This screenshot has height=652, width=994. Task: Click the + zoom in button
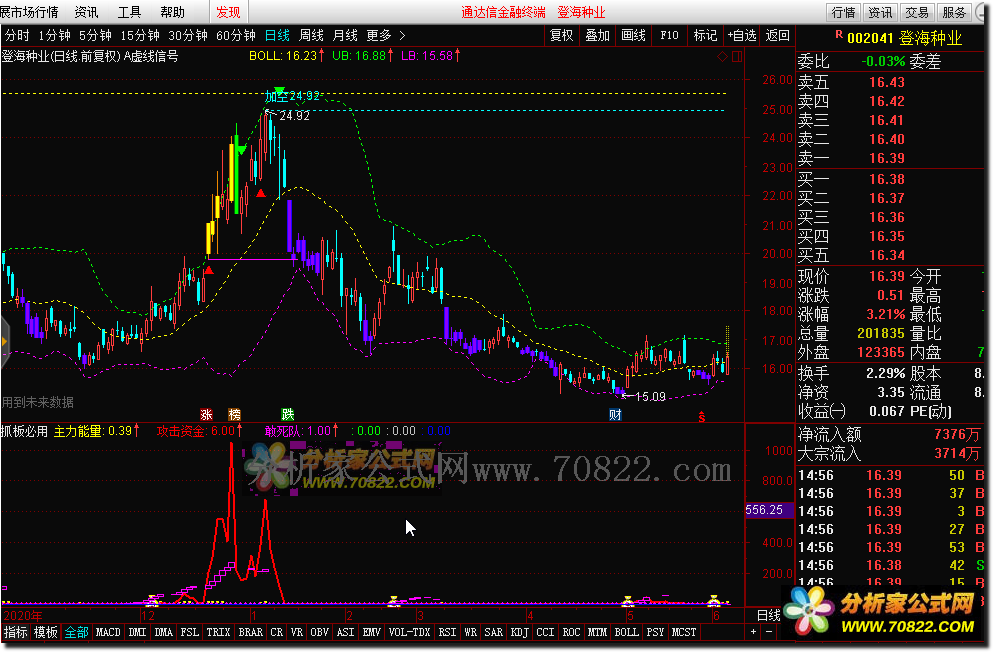pyautogui.click(x=753, y=632)
